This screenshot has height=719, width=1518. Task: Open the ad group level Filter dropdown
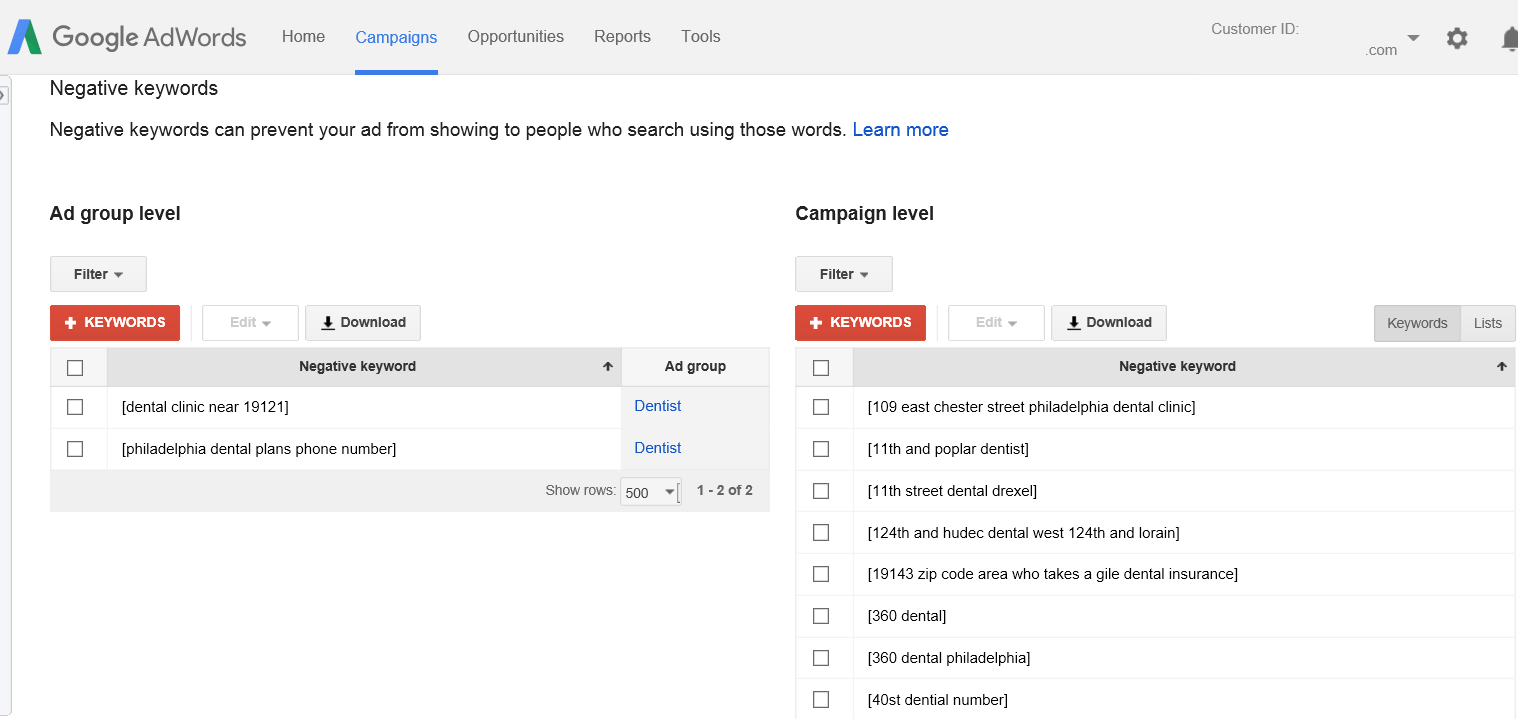pyautogui.click(x=98, y=274)
